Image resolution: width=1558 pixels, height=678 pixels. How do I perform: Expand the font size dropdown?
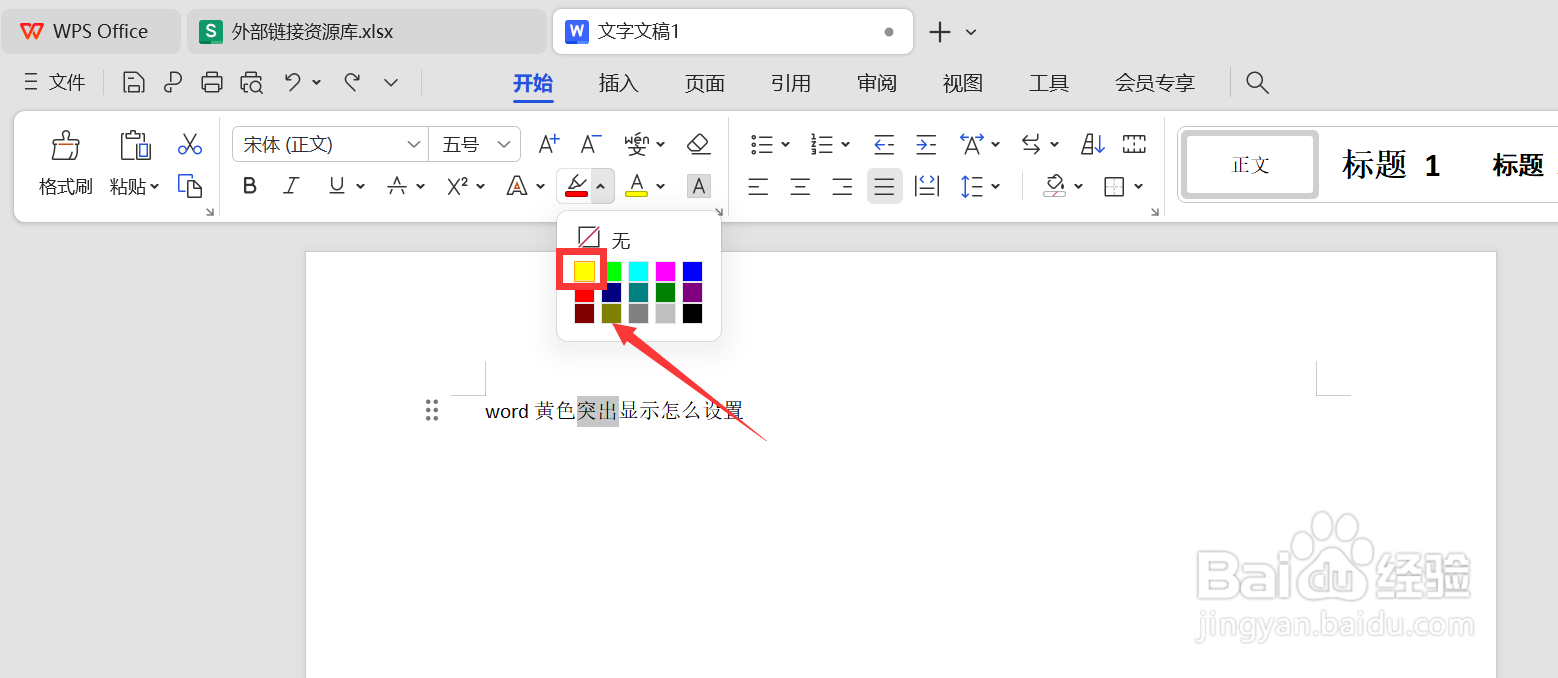[x=503, y=143]
